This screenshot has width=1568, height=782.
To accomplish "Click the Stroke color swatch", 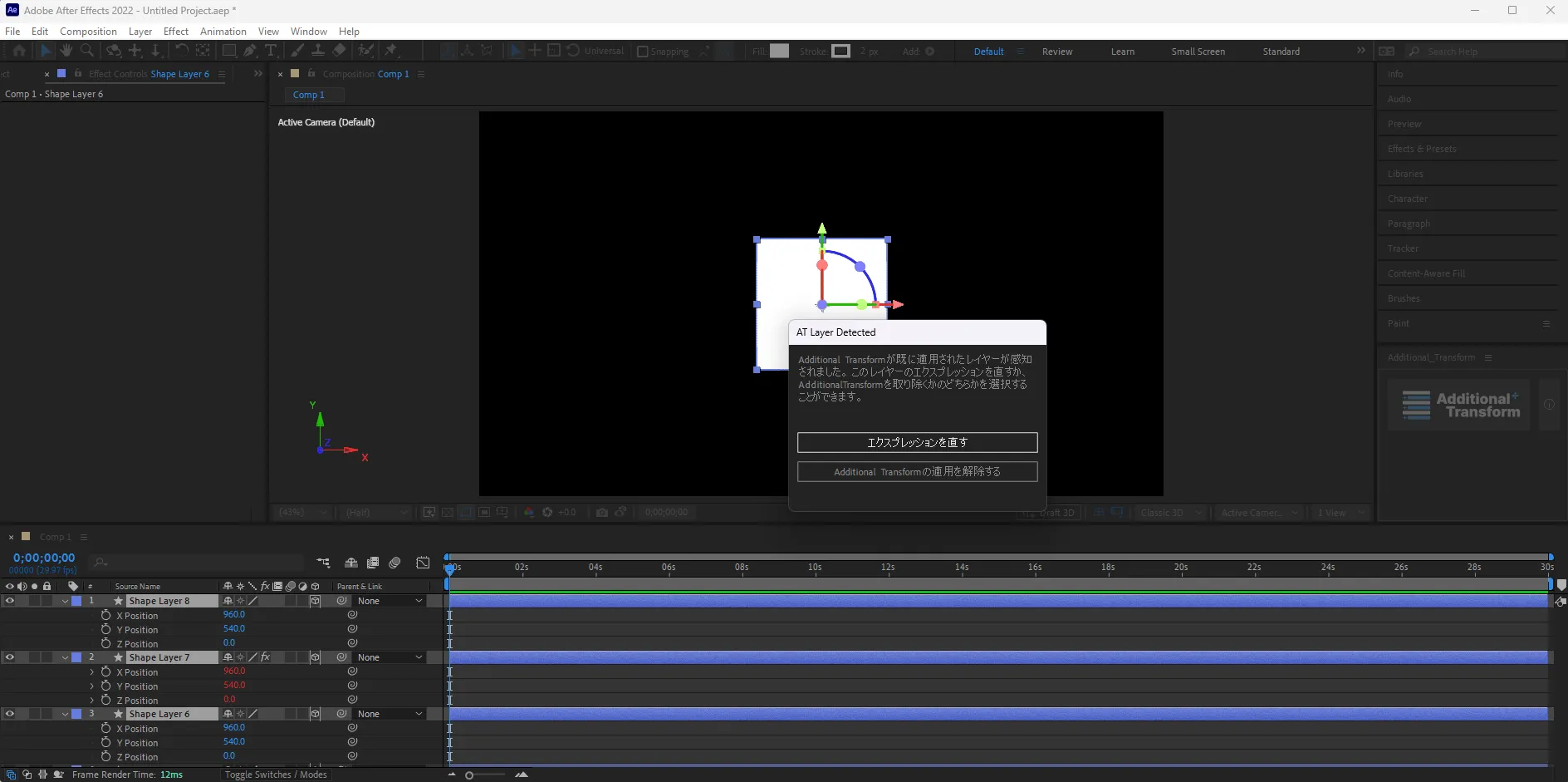I will point(840,52).
